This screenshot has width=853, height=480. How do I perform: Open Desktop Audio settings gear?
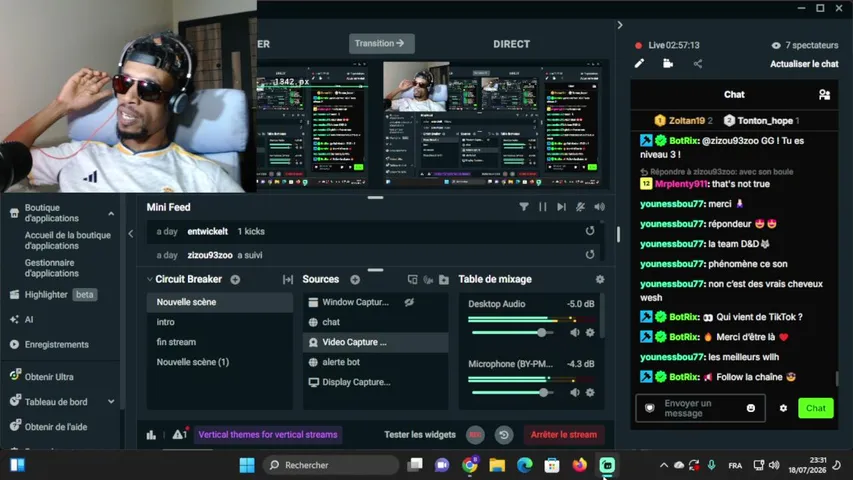590,333
